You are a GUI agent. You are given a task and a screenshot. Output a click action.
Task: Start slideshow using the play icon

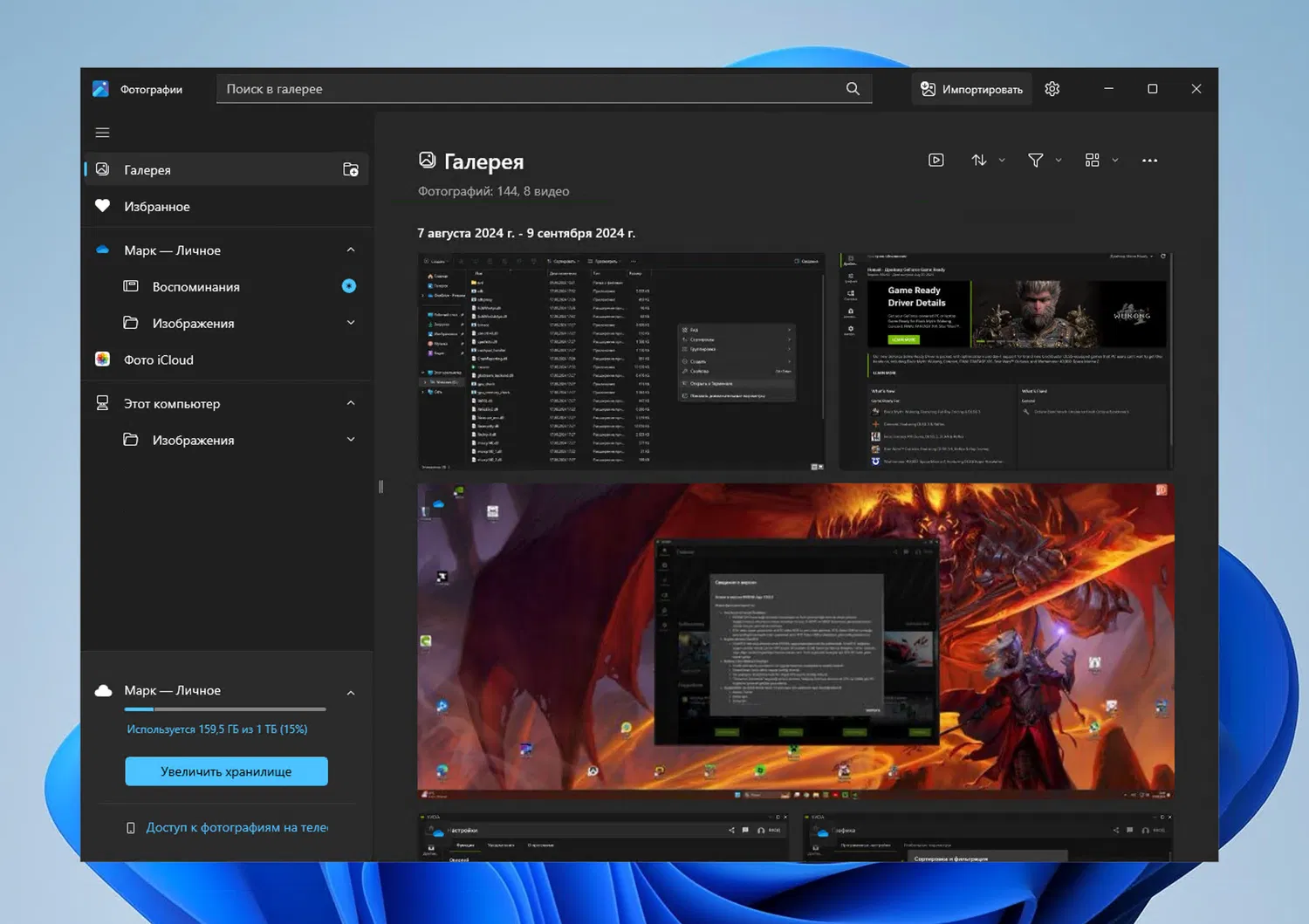936,160
